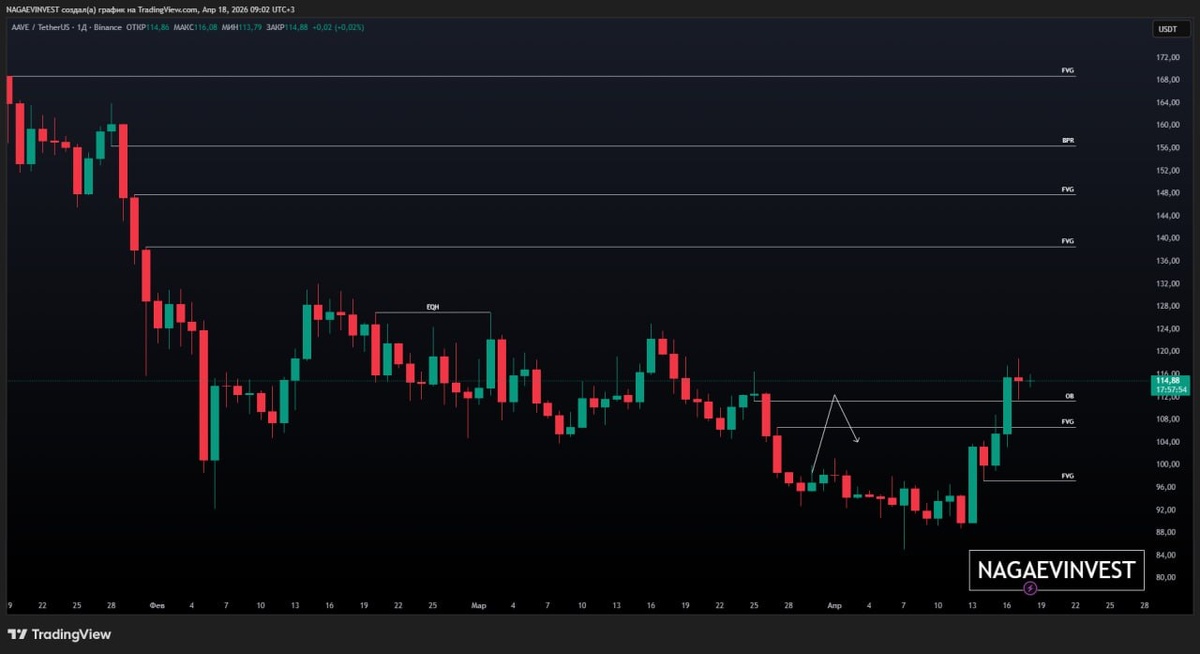Viewport: 1200px width, 654px height.
Task: Click the purple lightning event marker
Action: [1030, 588]
